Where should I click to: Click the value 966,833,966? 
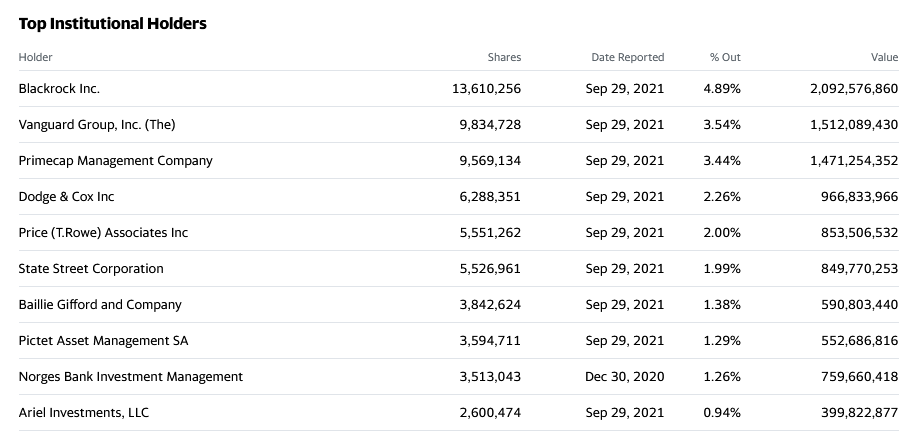(x=859, y=196)
